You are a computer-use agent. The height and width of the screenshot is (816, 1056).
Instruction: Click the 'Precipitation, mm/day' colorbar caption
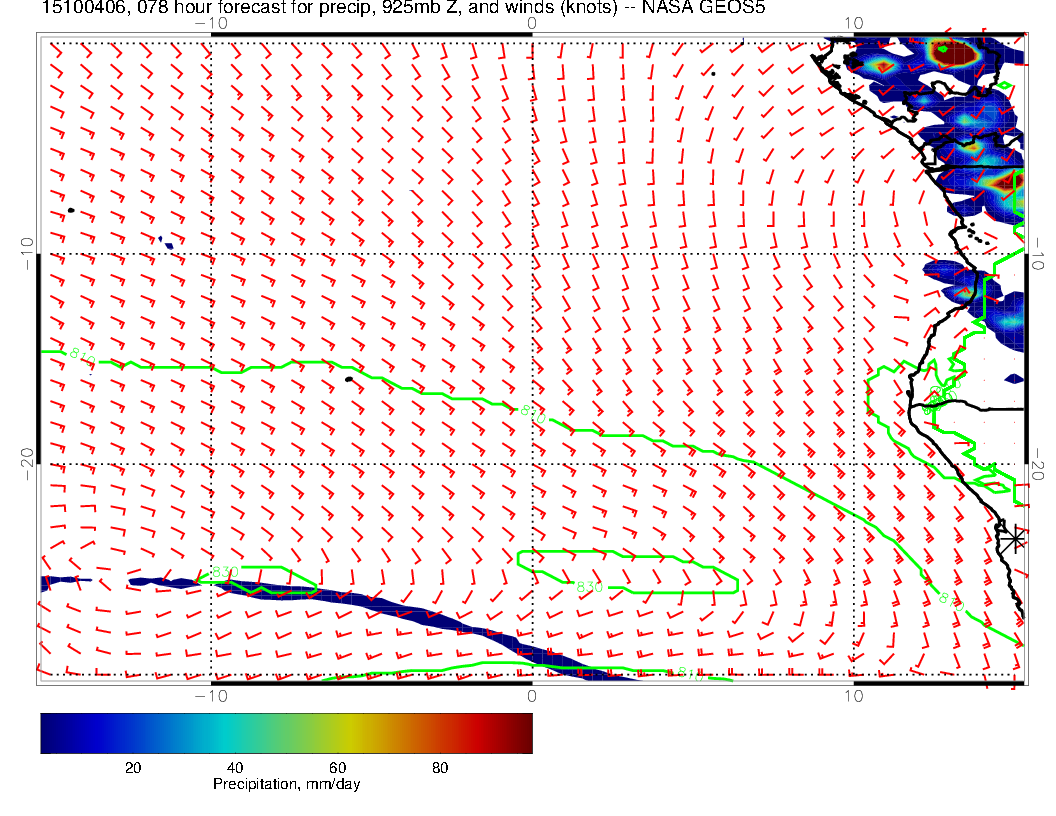[x=286, y=784]
